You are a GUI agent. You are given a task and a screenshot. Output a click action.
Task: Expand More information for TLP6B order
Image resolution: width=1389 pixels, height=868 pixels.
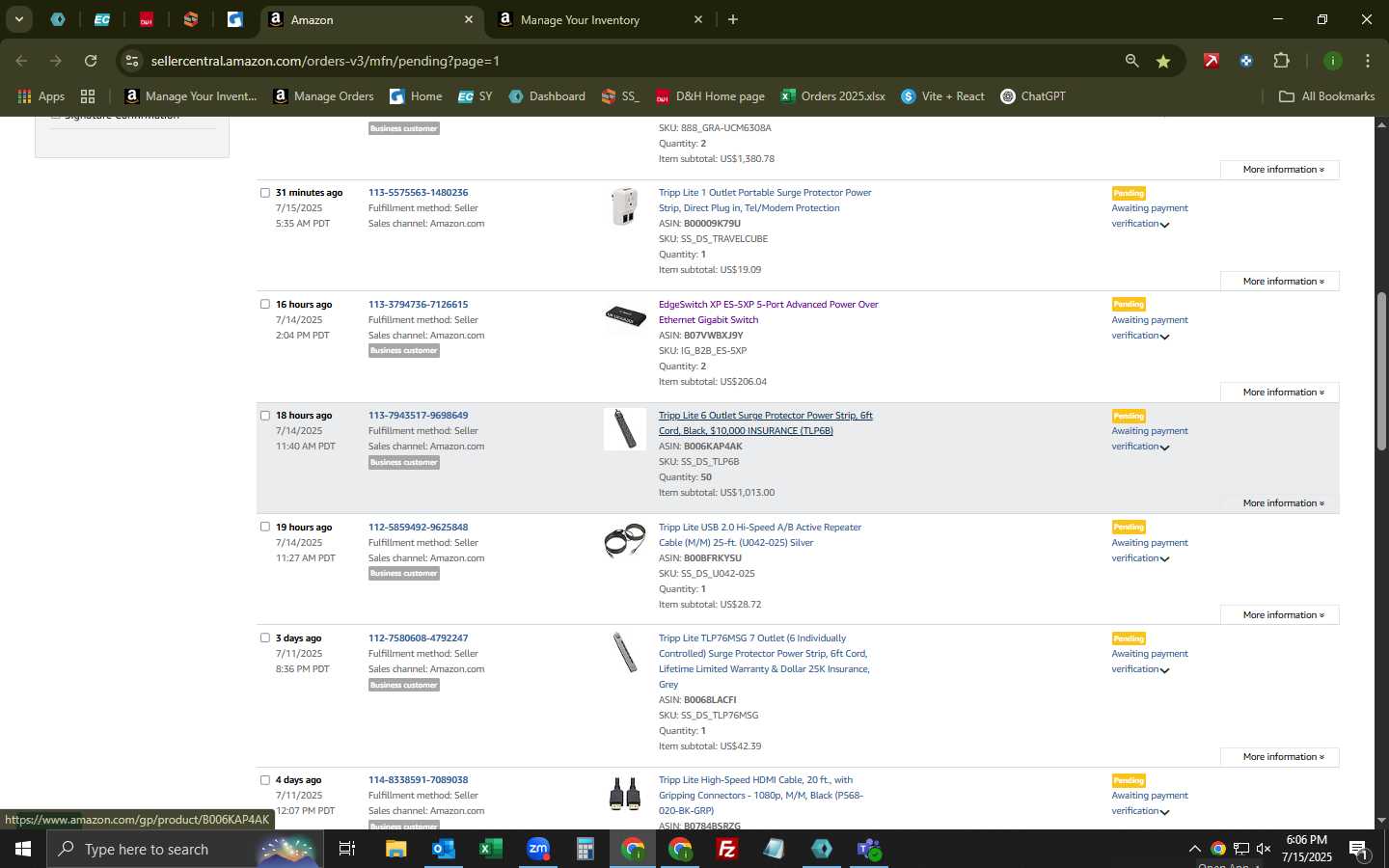tap(1280, 503)
